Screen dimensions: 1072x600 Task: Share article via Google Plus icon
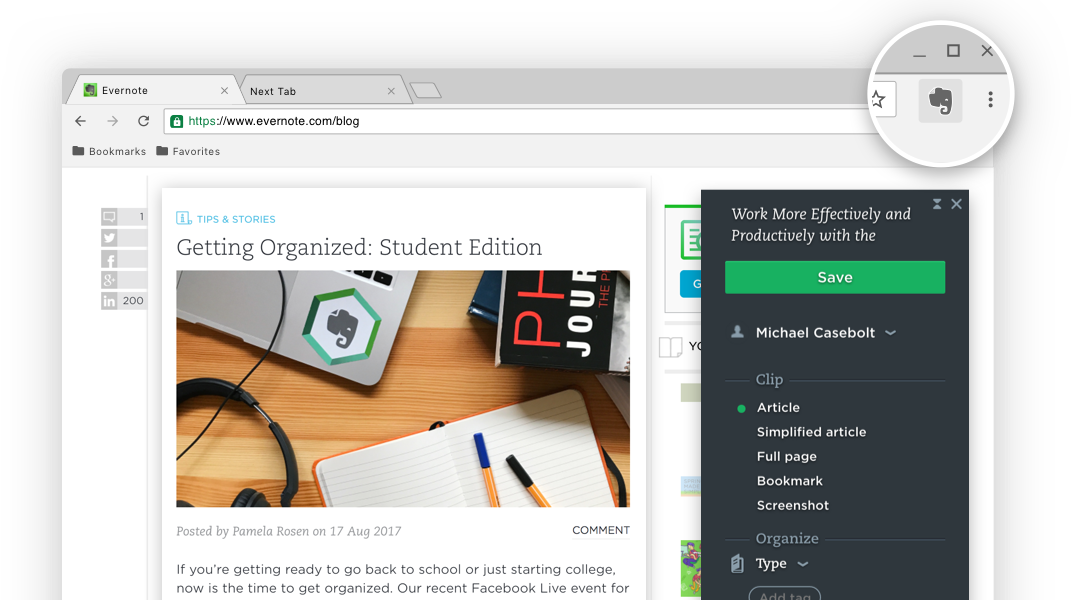(x=109, y=280)
